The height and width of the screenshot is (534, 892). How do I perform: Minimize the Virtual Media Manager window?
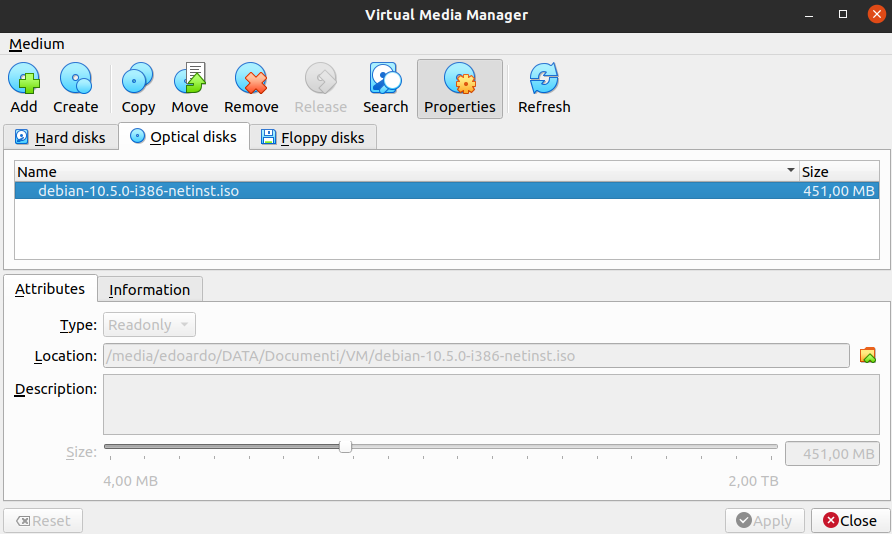pyautogui.click(x=808, y=15)
